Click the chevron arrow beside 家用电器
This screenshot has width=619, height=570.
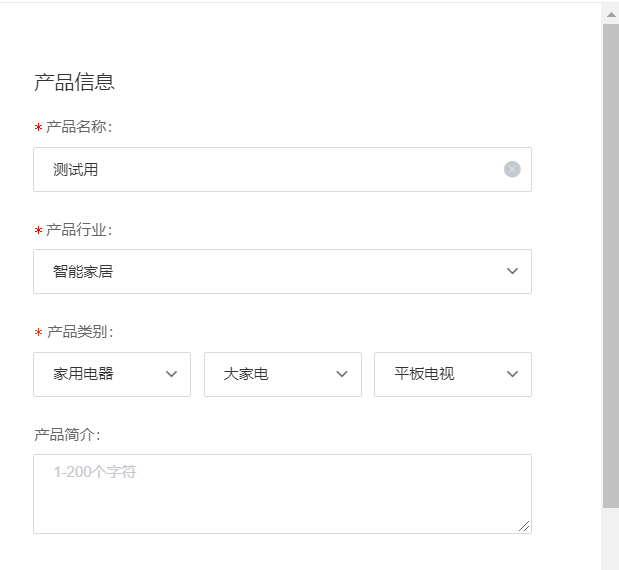(171, 374)
